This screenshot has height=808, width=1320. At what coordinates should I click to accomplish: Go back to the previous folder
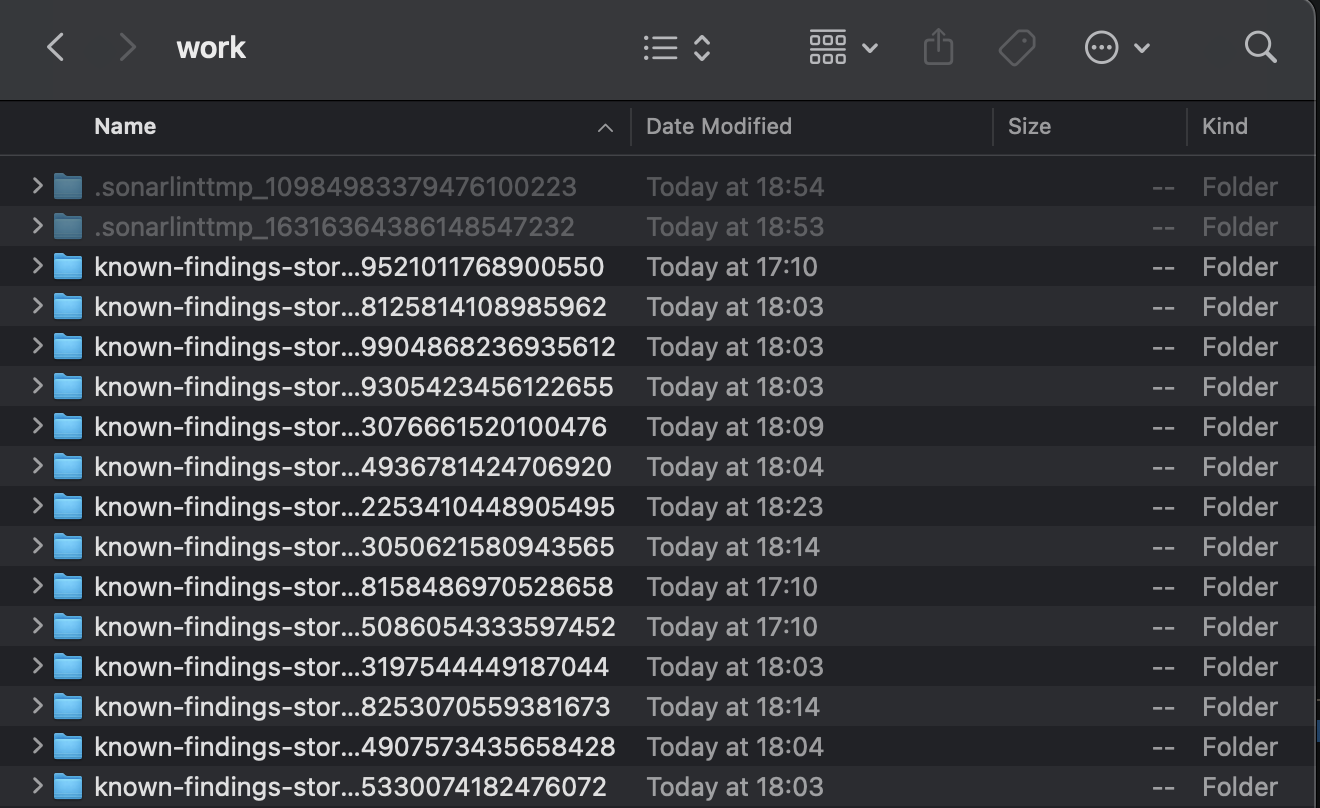(56, 47)
